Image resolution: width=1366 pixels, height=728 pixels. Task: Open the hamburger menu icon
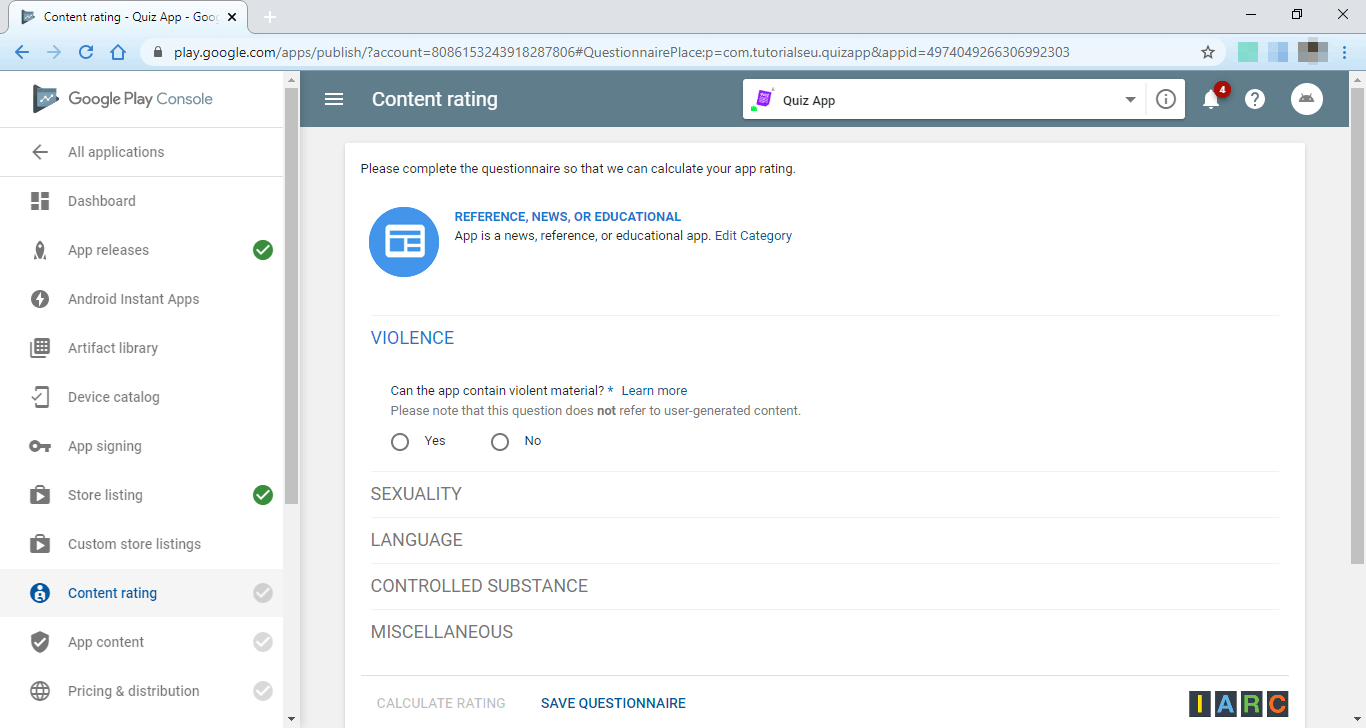(334, 99)
